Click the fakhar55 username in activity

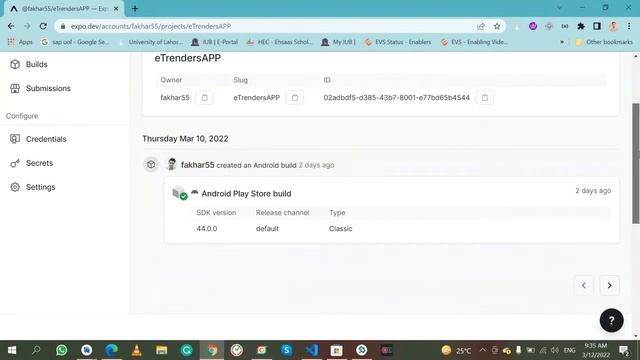(x=198, y=165)
